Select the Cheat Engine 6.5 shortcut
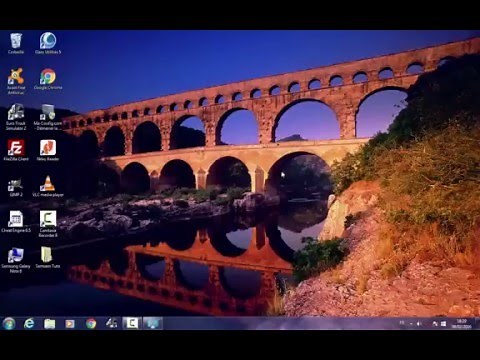This screenshot has width=480, height=360. point(16,222)
